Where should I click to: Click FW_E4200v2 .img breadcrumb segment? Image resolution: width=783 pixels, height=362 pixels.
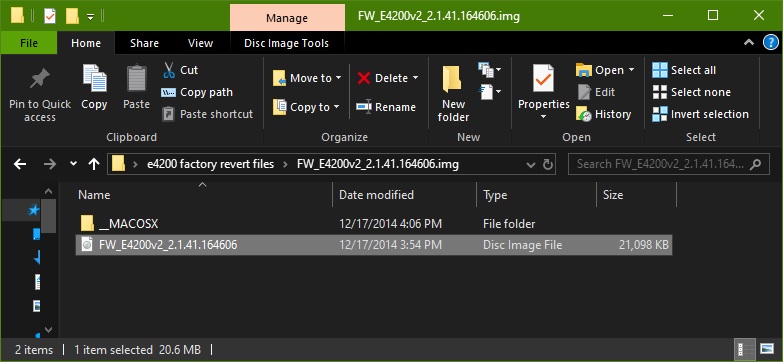[378, 164]
